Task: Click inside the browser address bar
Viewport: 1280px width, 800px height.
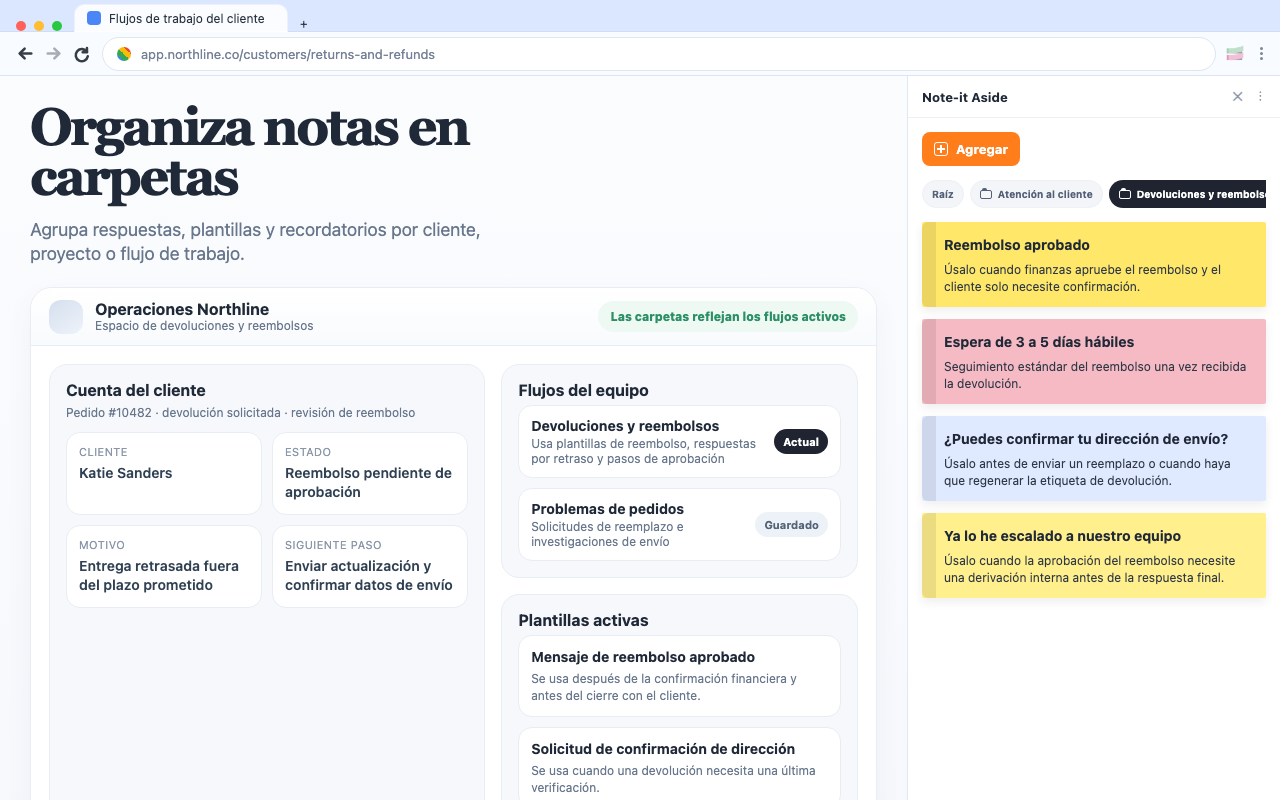Action: [600, 54]
